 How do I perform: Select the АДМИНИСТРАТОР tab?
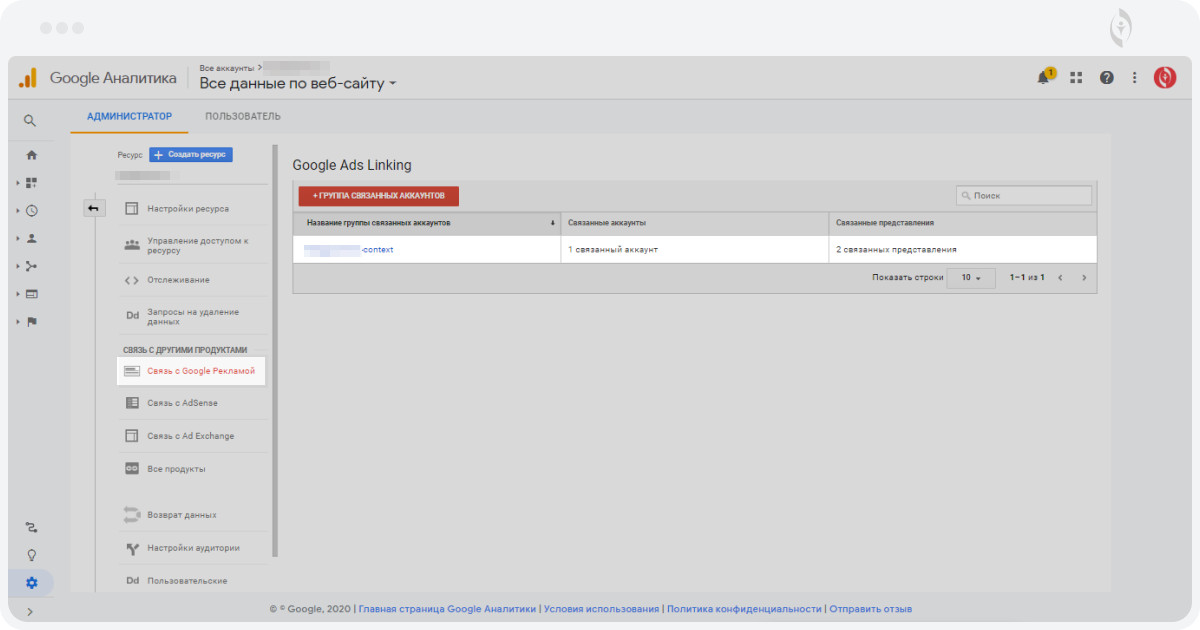pos(129,116)
